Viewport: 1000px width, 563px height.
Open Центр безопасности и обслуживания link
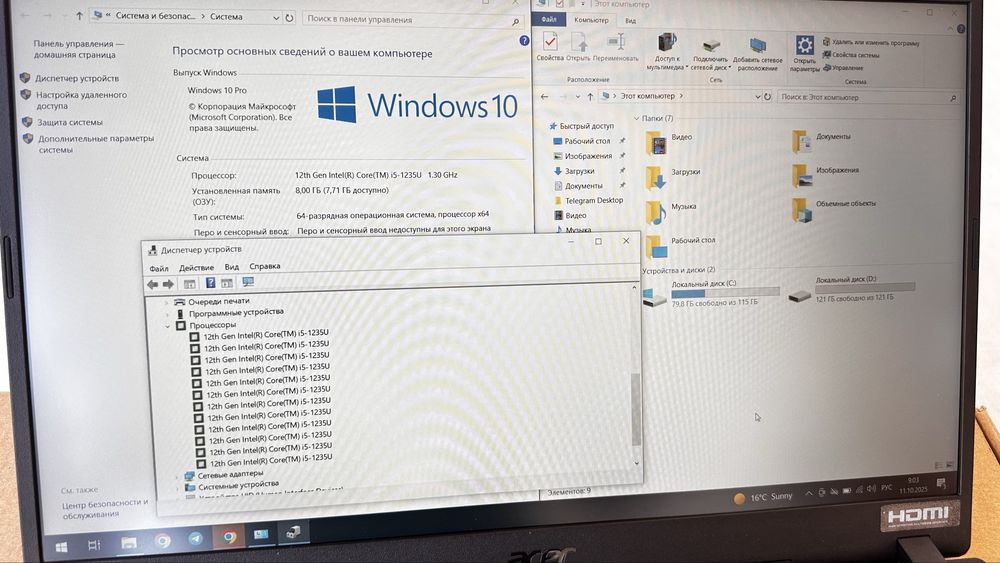[105, 508]
